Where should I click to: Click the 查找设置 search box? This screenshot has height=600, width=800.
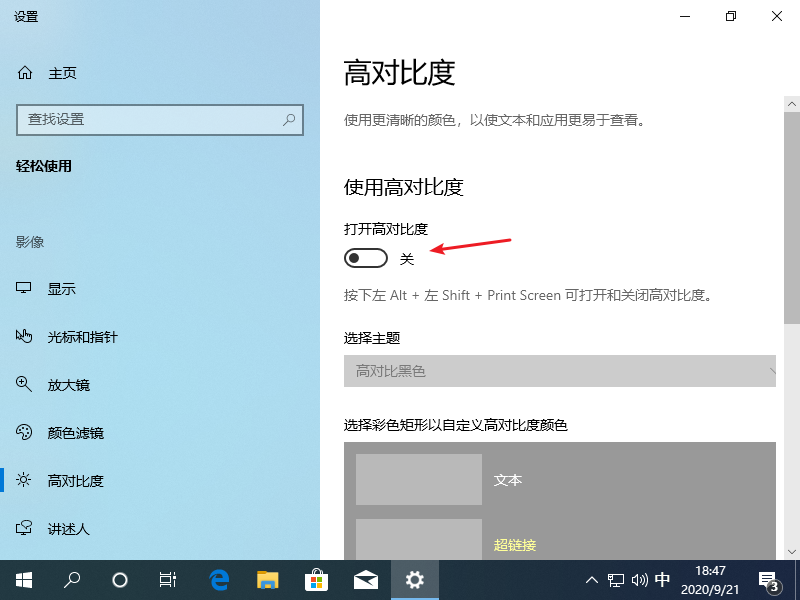pos(160,120)
